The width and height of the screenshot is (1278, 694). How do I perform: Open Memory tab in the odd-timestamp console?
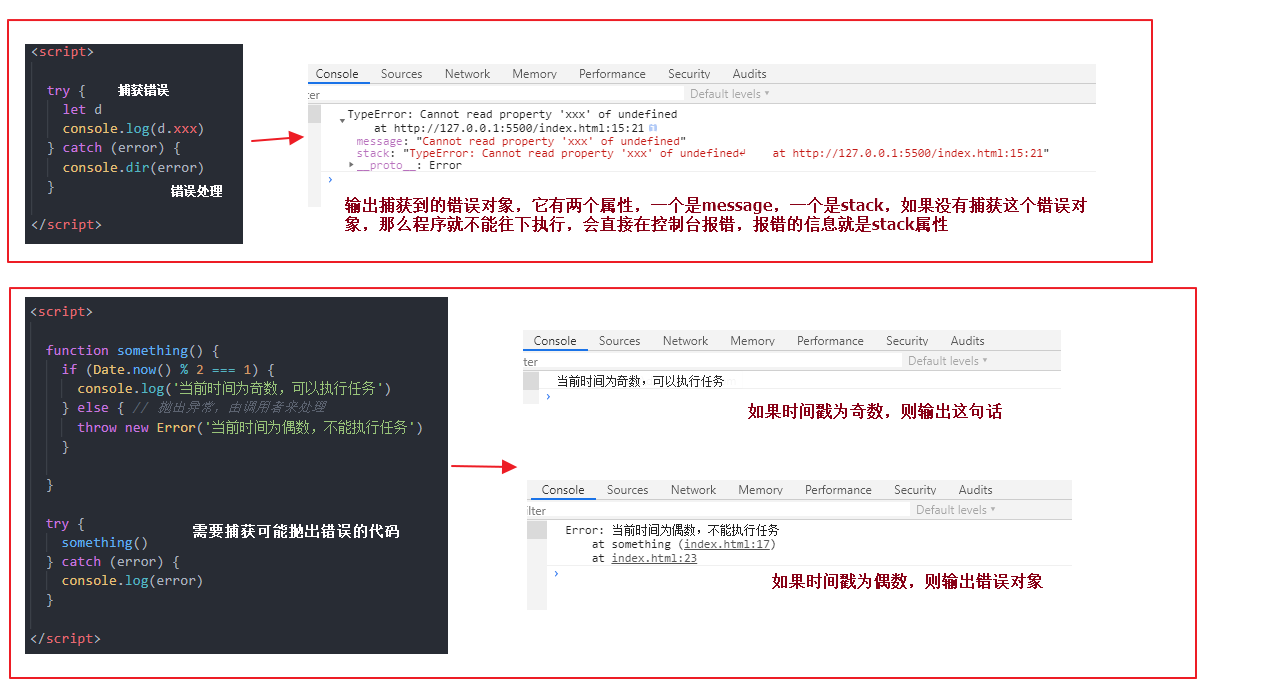pyautogui.click(x=753, y=341)
